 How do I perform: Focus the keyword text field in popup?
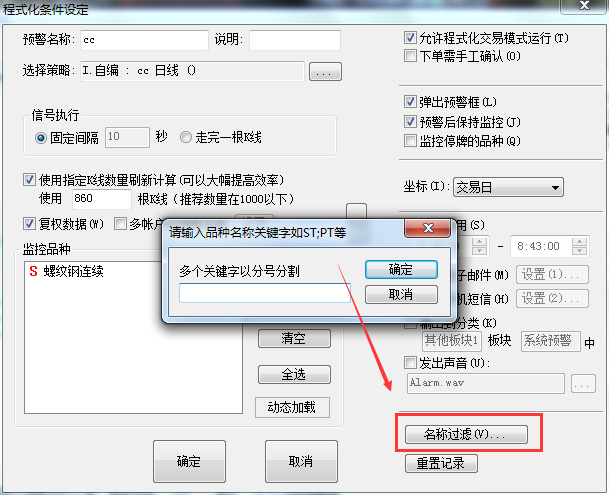pos(265,293)
